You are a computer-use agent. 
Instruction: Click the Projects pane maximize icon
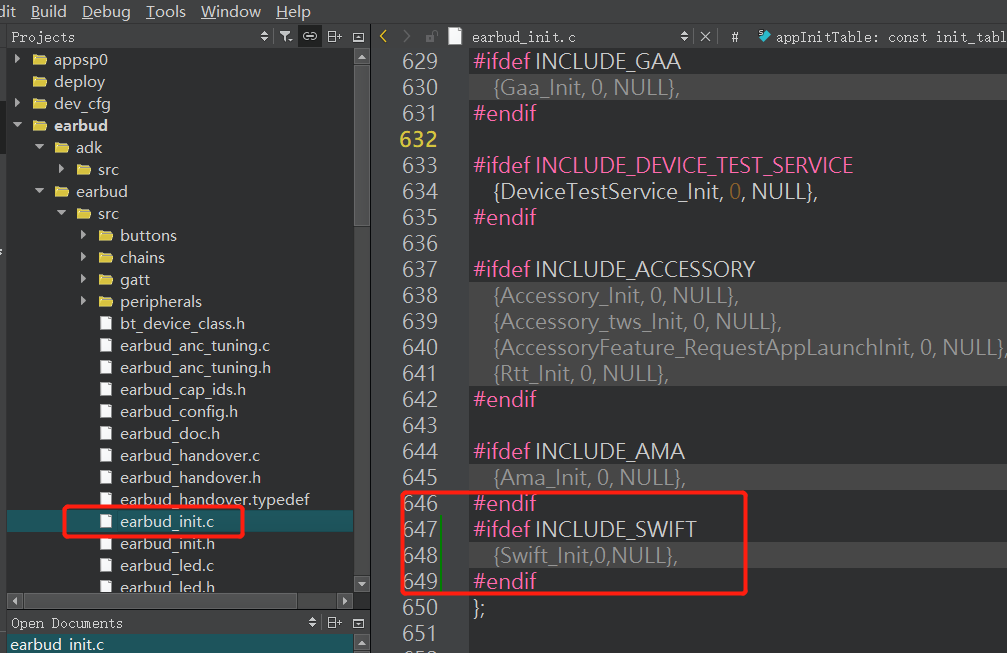pos(359,37)
